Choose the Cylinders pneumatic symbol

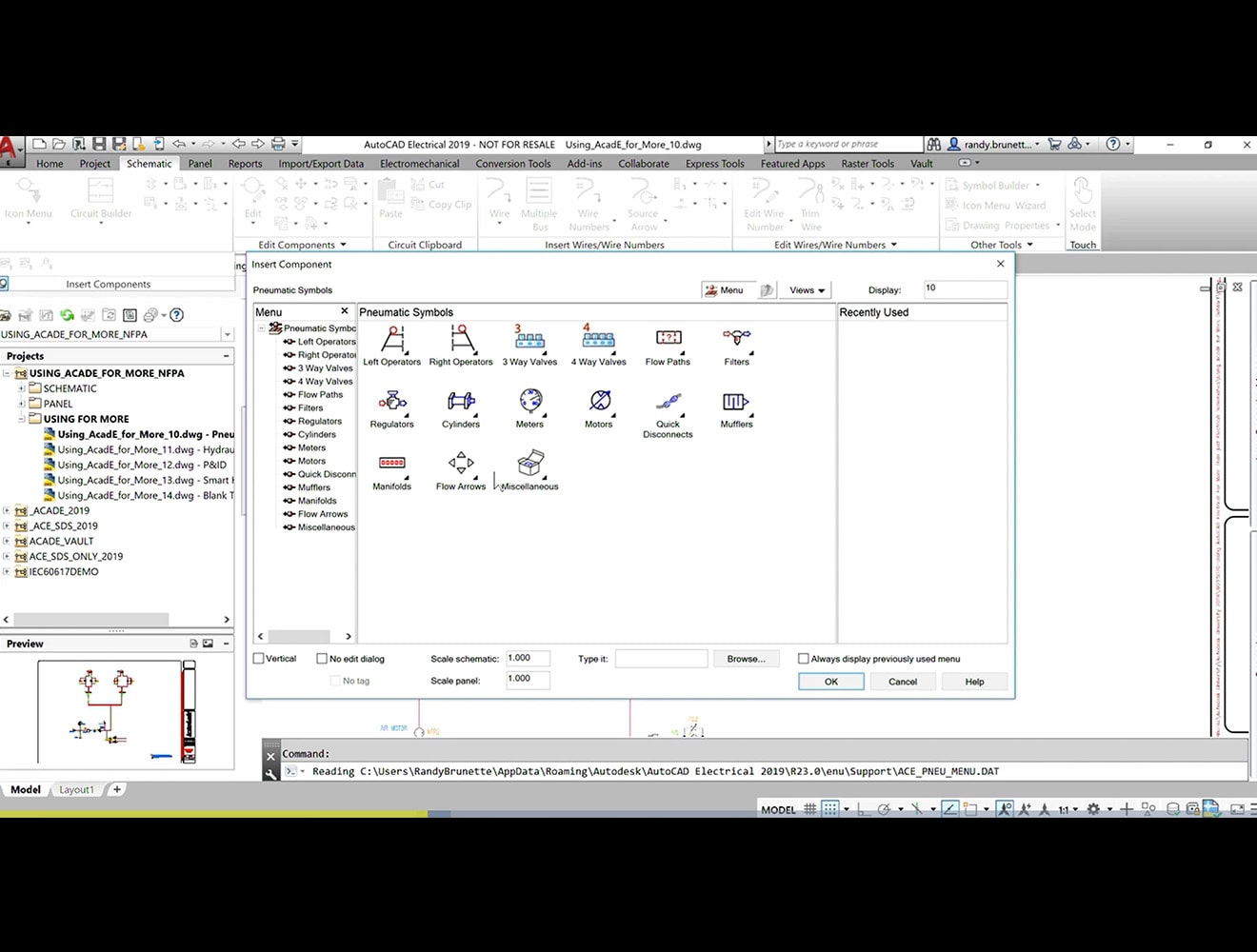460,405
